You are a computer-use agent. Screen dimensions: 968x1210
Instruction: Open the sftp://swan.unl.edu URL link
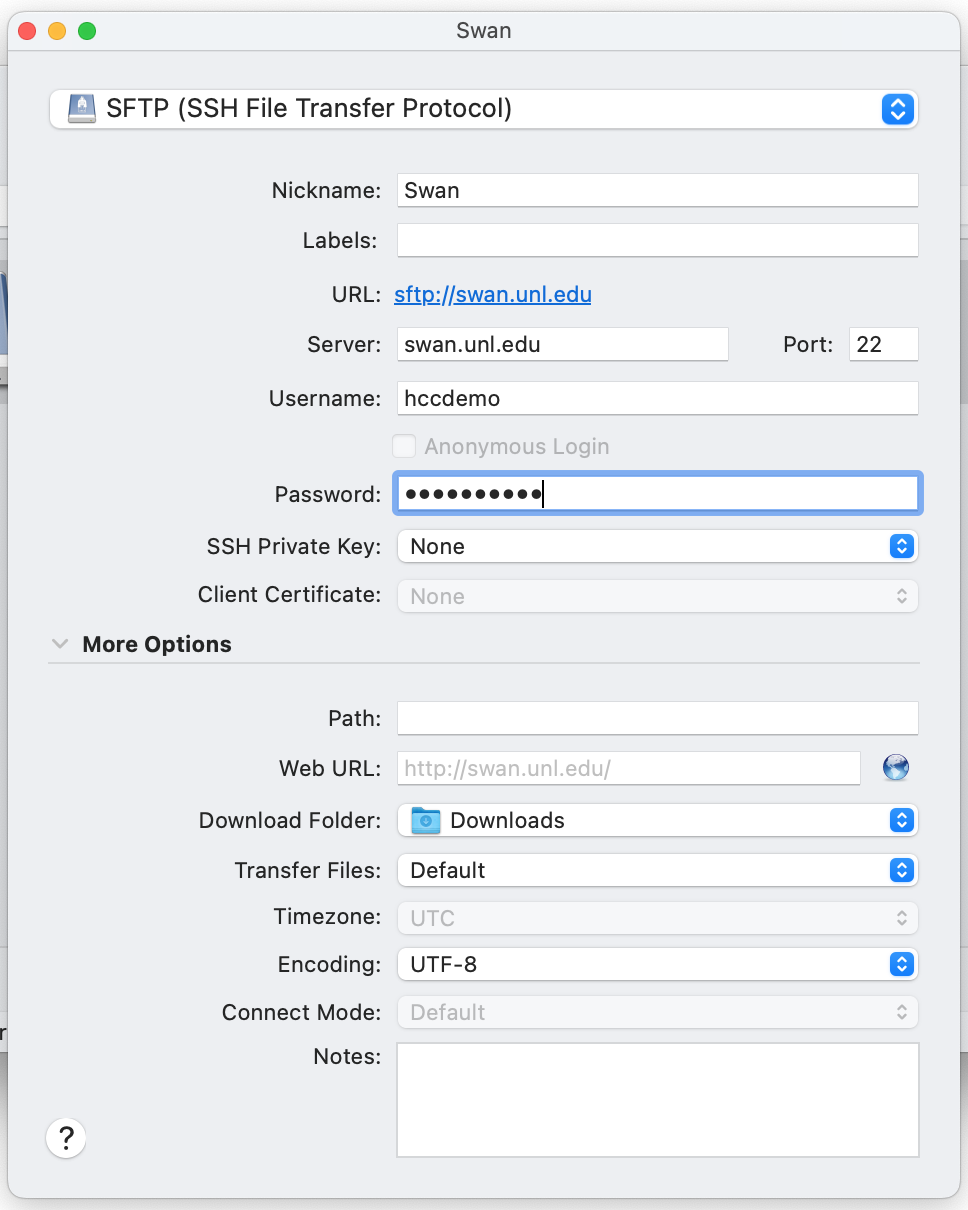tap(492, 295)
